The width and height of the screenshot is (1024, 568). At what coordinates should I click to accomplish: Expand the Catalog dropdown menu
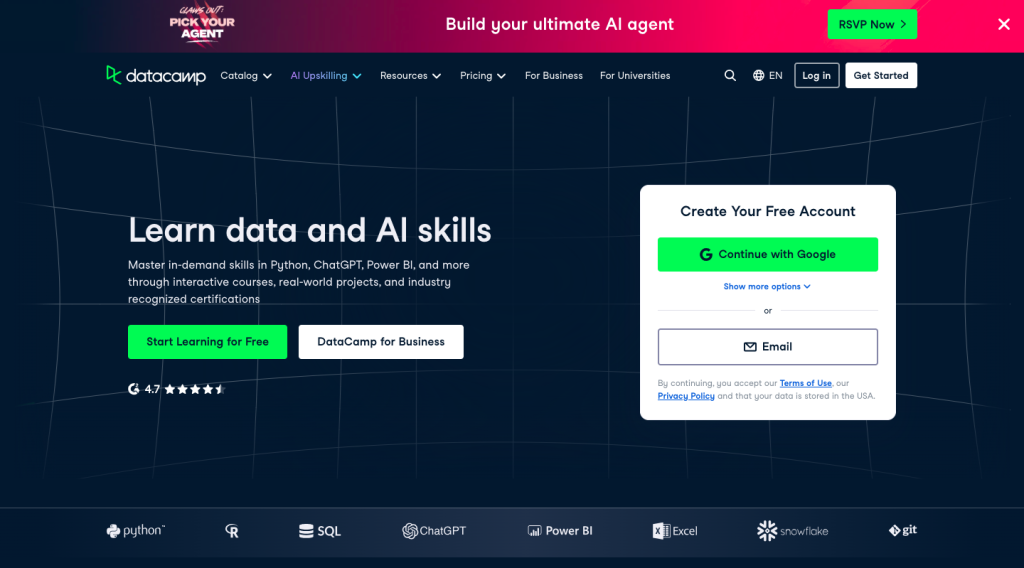[x=246, y=76]
